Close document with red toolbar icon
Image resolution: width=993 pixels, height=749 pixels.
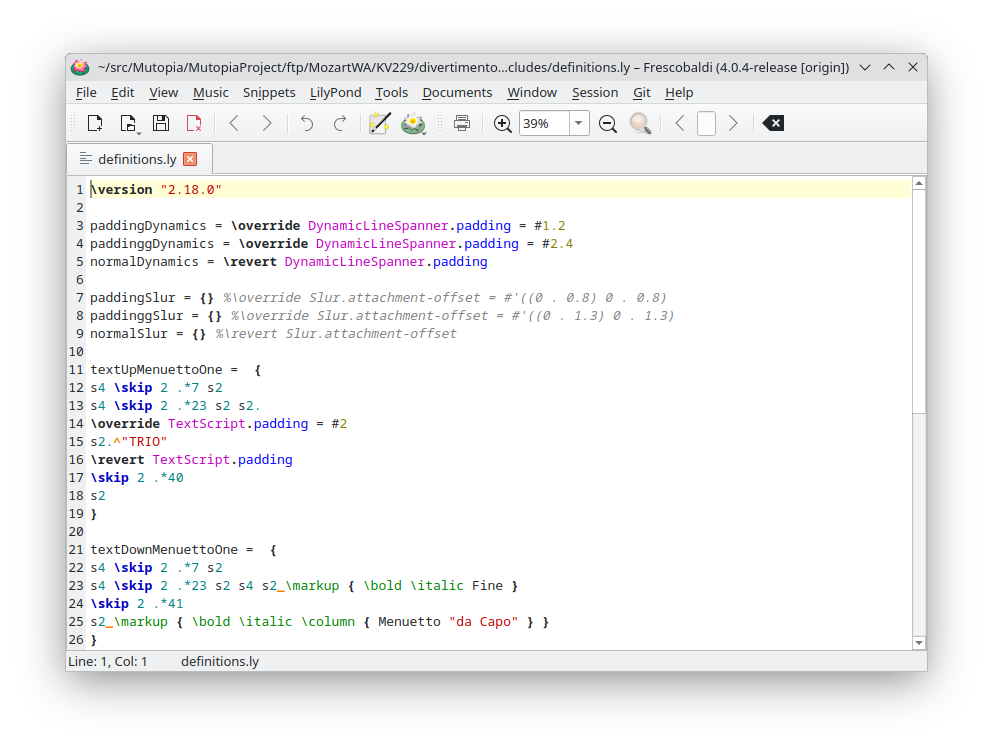pyautogui.click(x=194, y=123)
